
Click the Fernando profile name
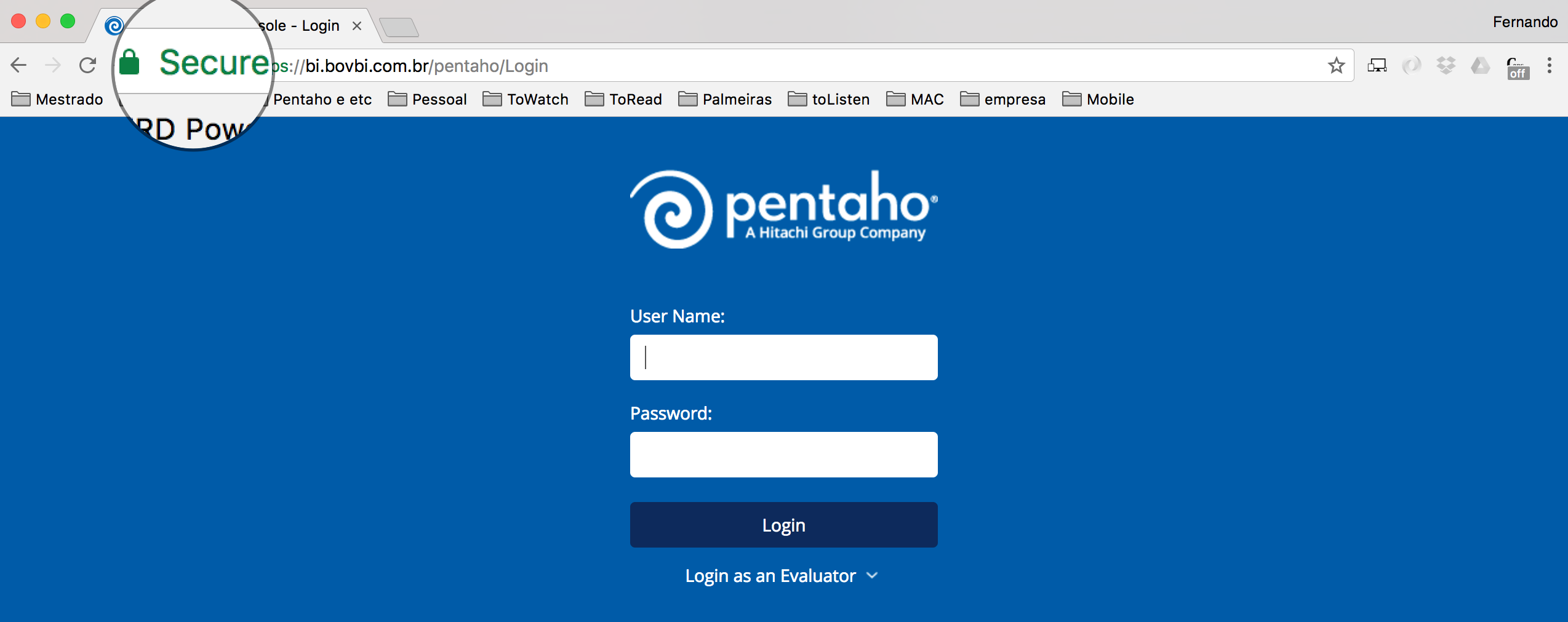click(1525, 22)
